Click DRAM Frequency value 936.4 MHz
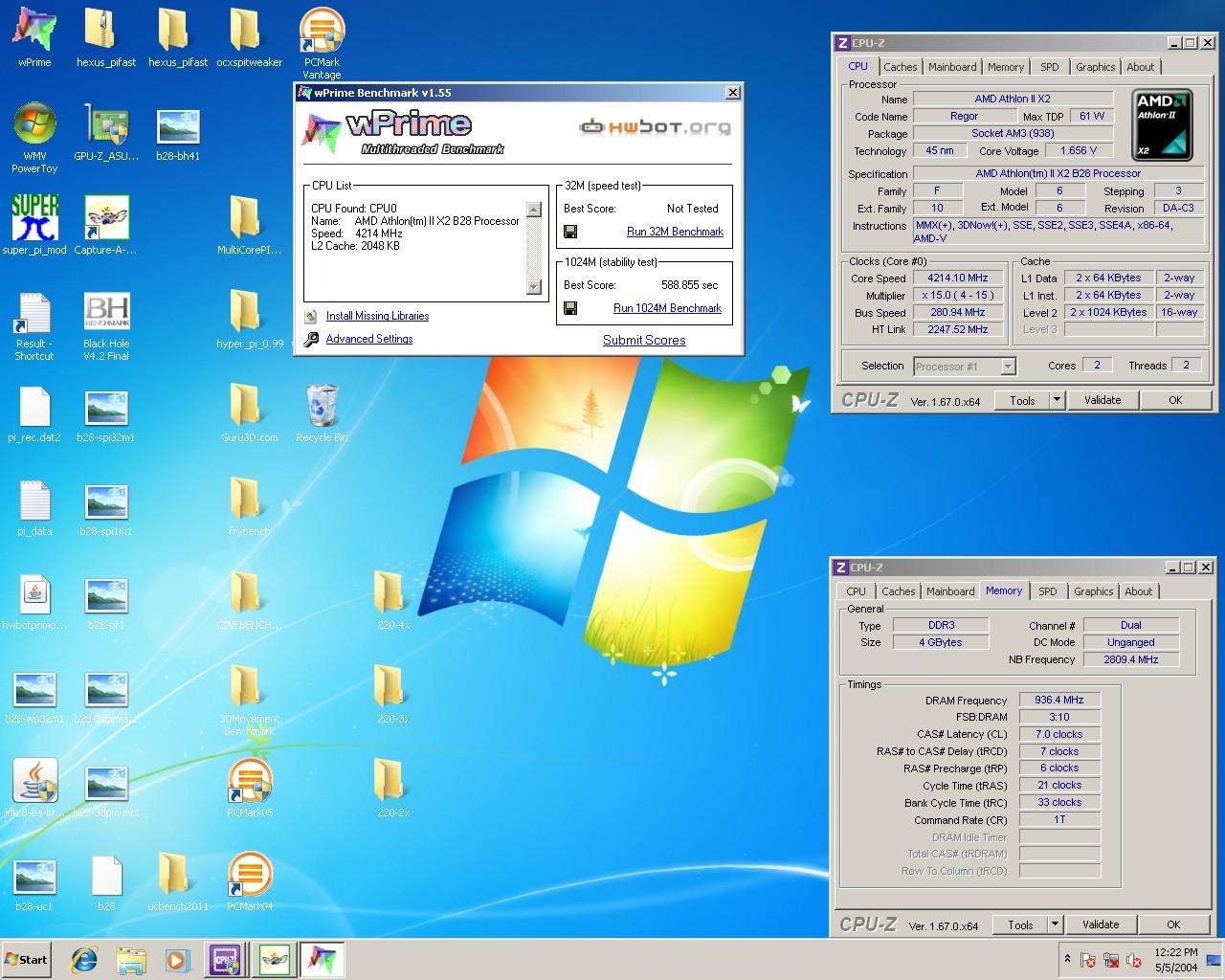 1059,700
